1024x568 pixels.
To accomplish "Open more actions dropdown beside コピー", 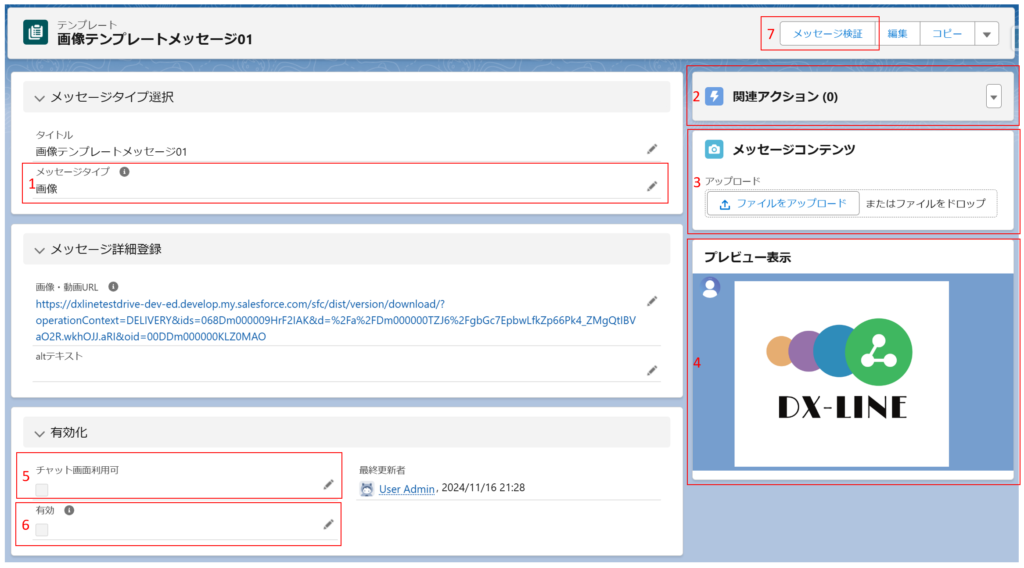I will pos(986,34).
